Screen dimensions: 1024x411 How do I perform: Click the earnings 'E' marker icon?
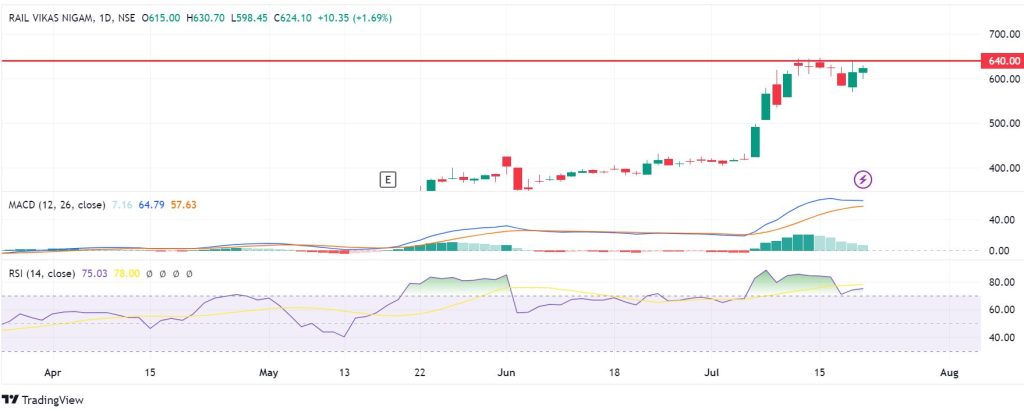tap(388, 180)
